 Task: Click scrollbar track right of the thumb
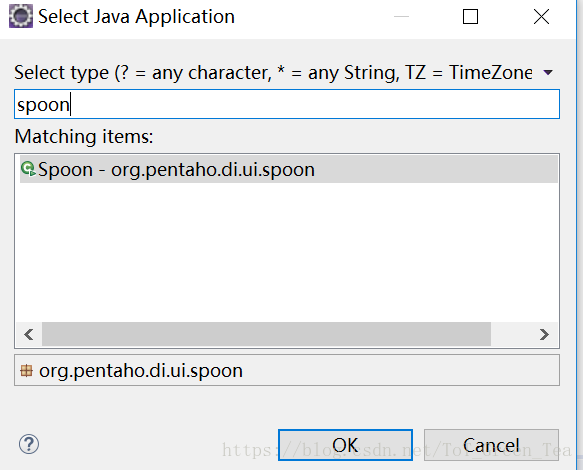[x=512, y=334]
